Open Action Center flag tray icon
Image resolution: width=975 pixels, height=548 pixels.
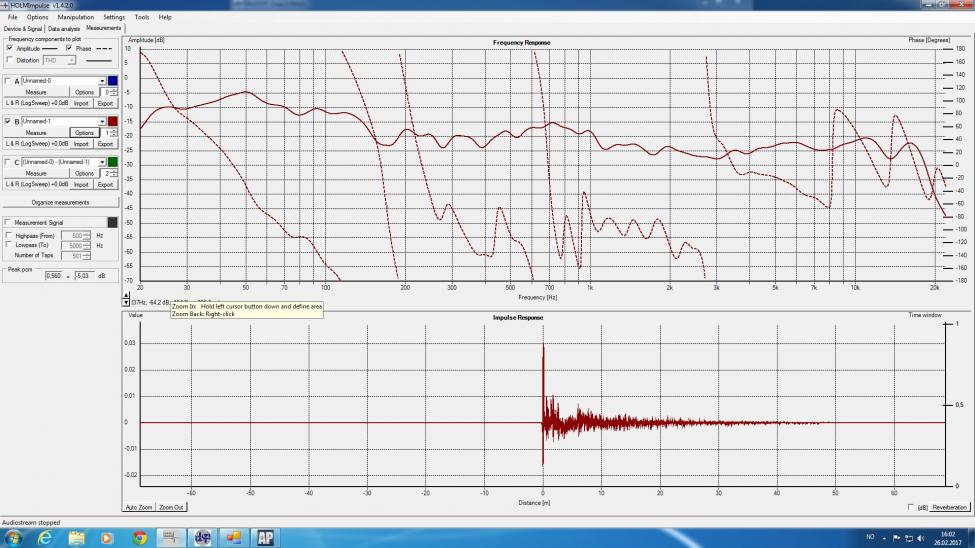click(x=896, y=538)
